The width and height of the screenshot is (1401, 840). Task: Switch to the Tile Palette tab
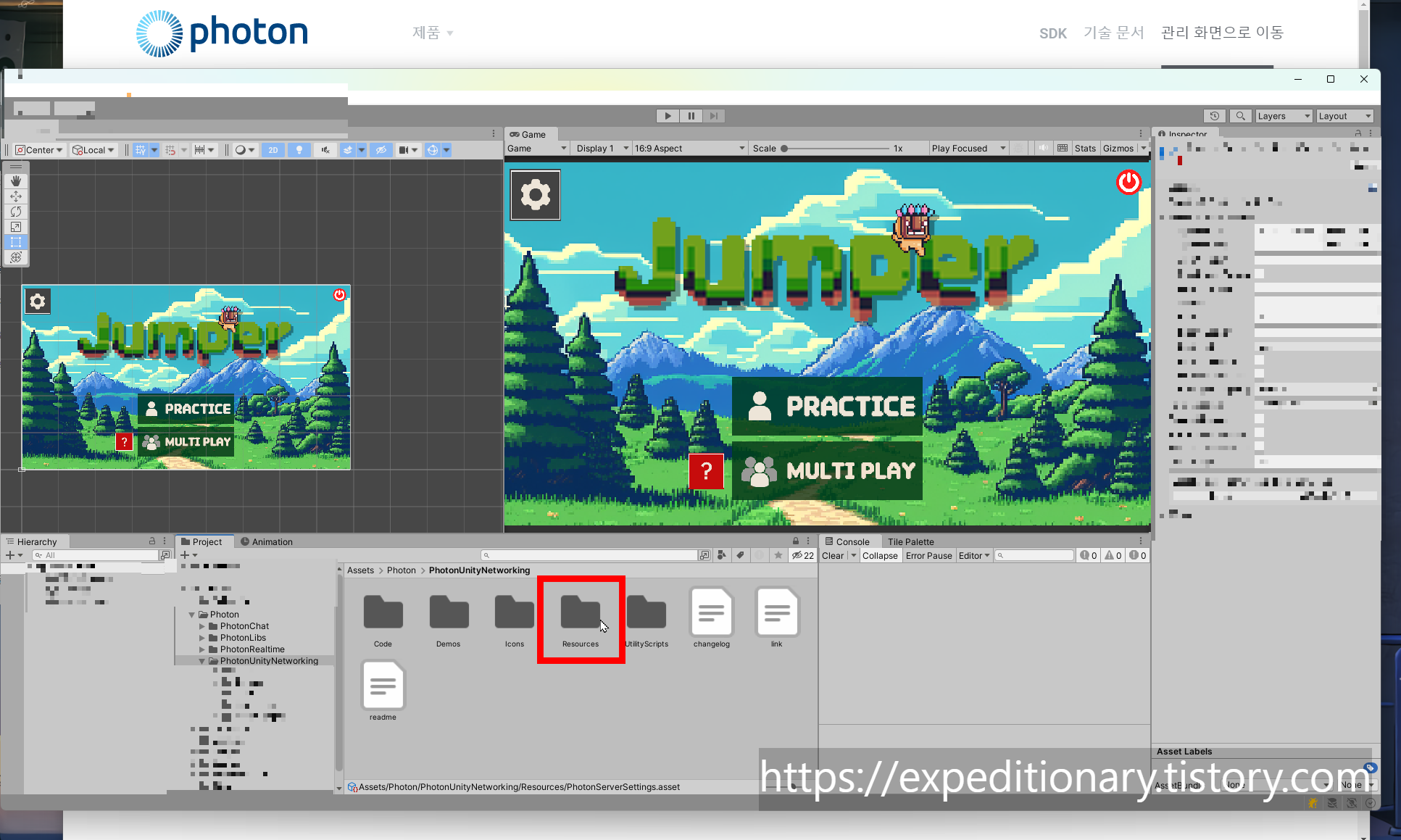(x=910, y=541)
